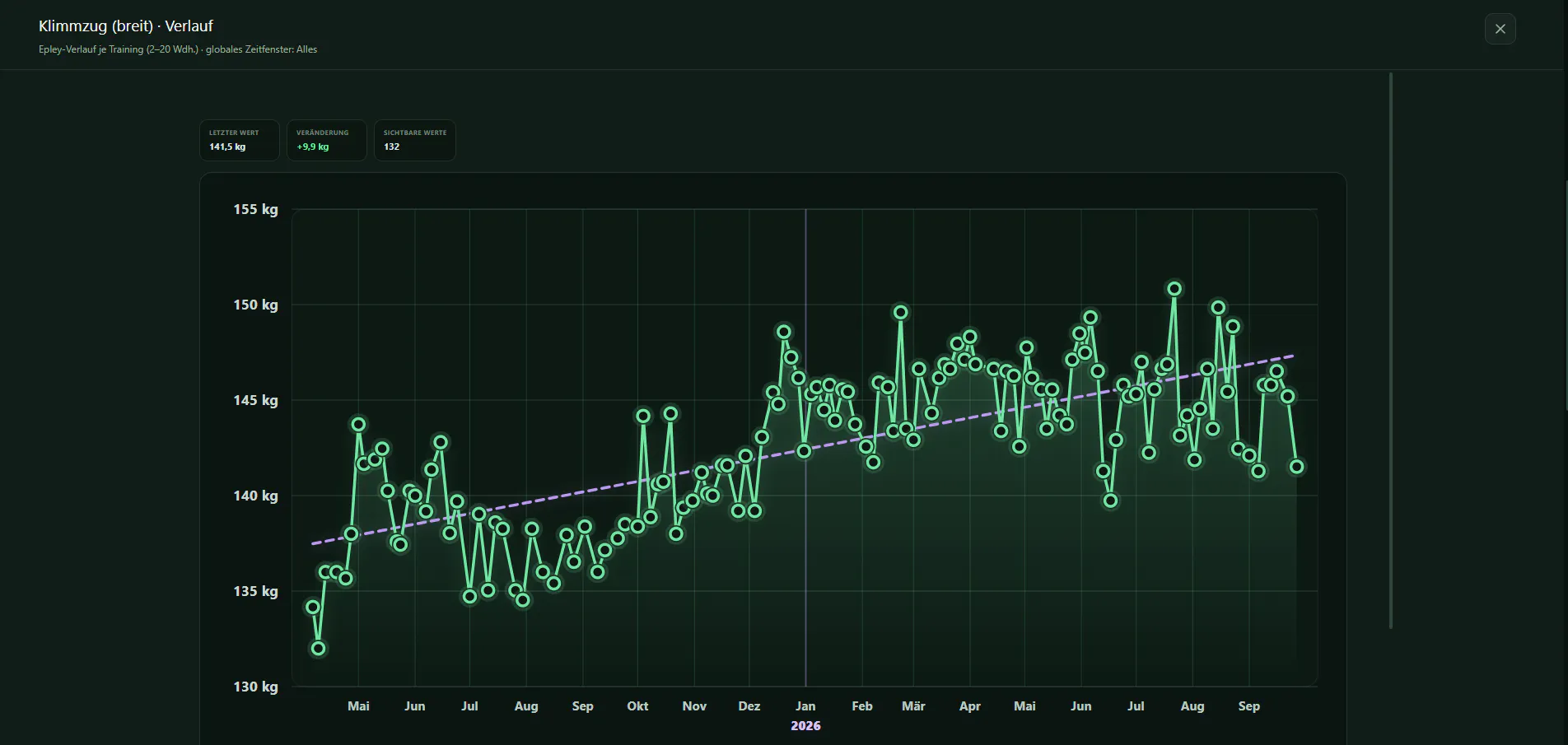Click the highest data point near 151 kg

point(1174,289)
